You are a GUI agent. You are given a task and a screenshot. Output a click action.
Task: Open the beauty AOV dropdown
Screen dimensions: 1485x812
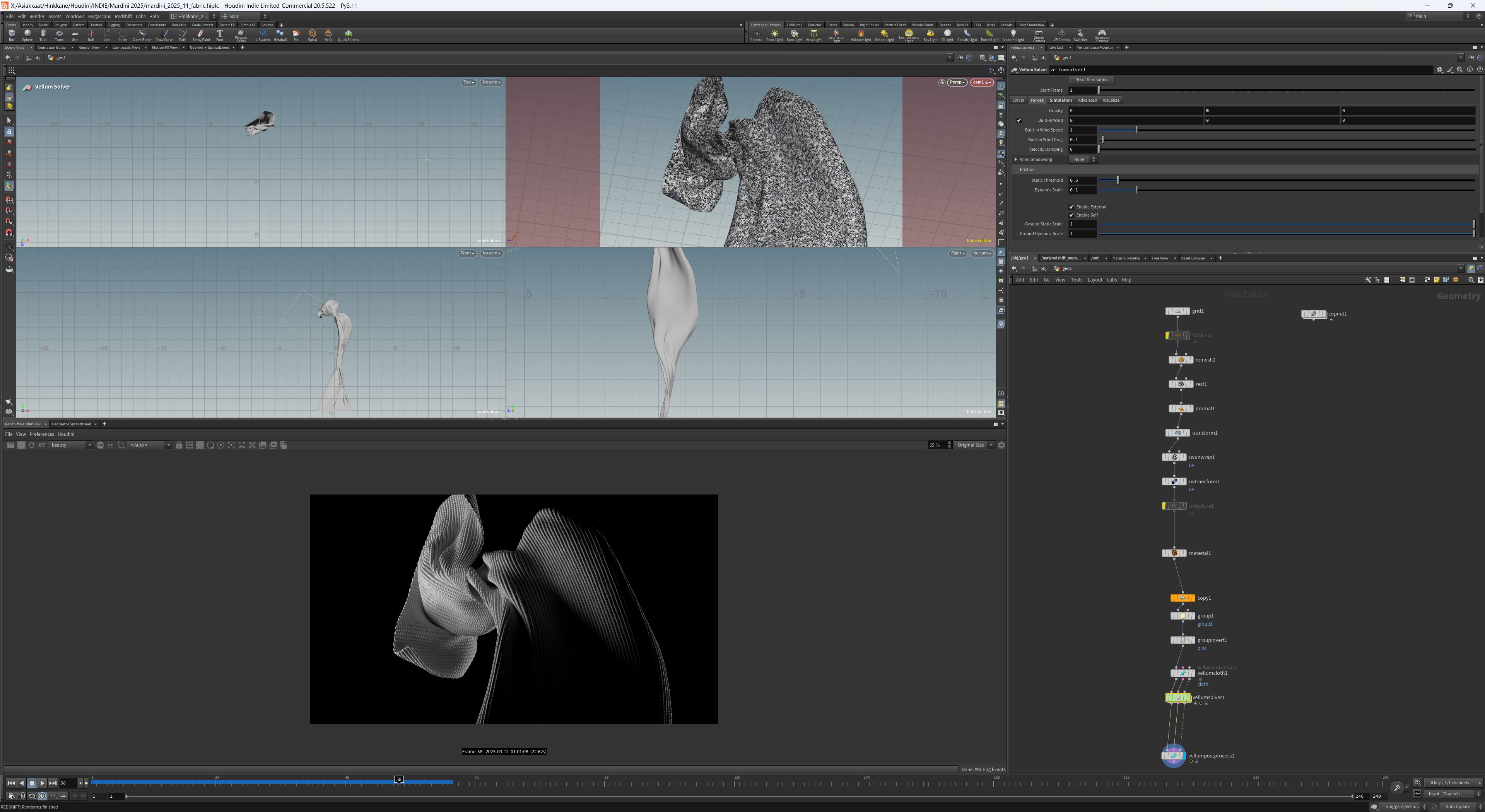[71, 445]
